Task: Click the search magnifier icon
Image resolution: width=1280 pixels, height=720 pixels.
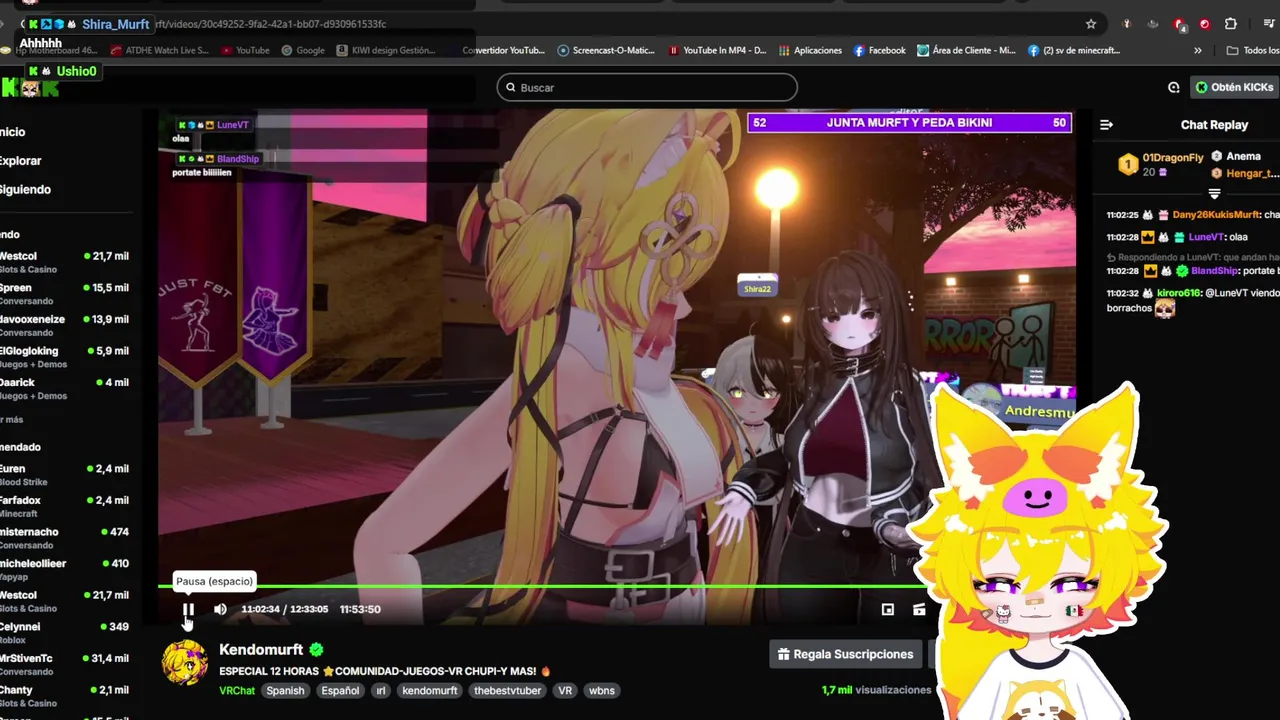Action: (x=510, y=87)
